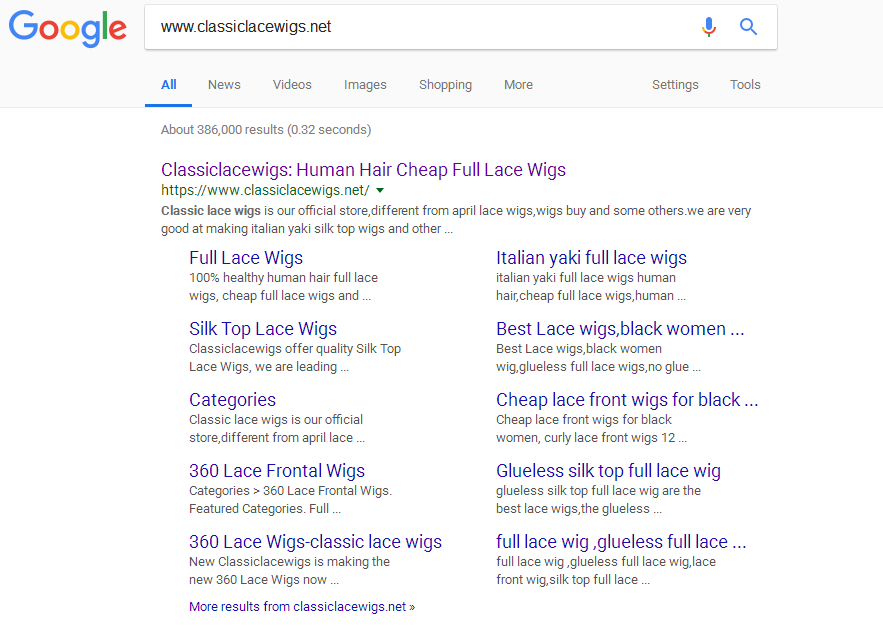The image size is (883, 634).
Task: Expand the dropdown arrow beside classiclacewigs.net URL
Action: (x=380, y=190)
